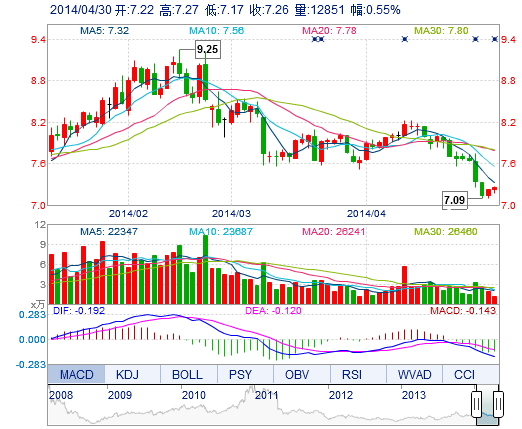Click the right handle of timeline range slider

pyautogui.click(x=498, y=404)
